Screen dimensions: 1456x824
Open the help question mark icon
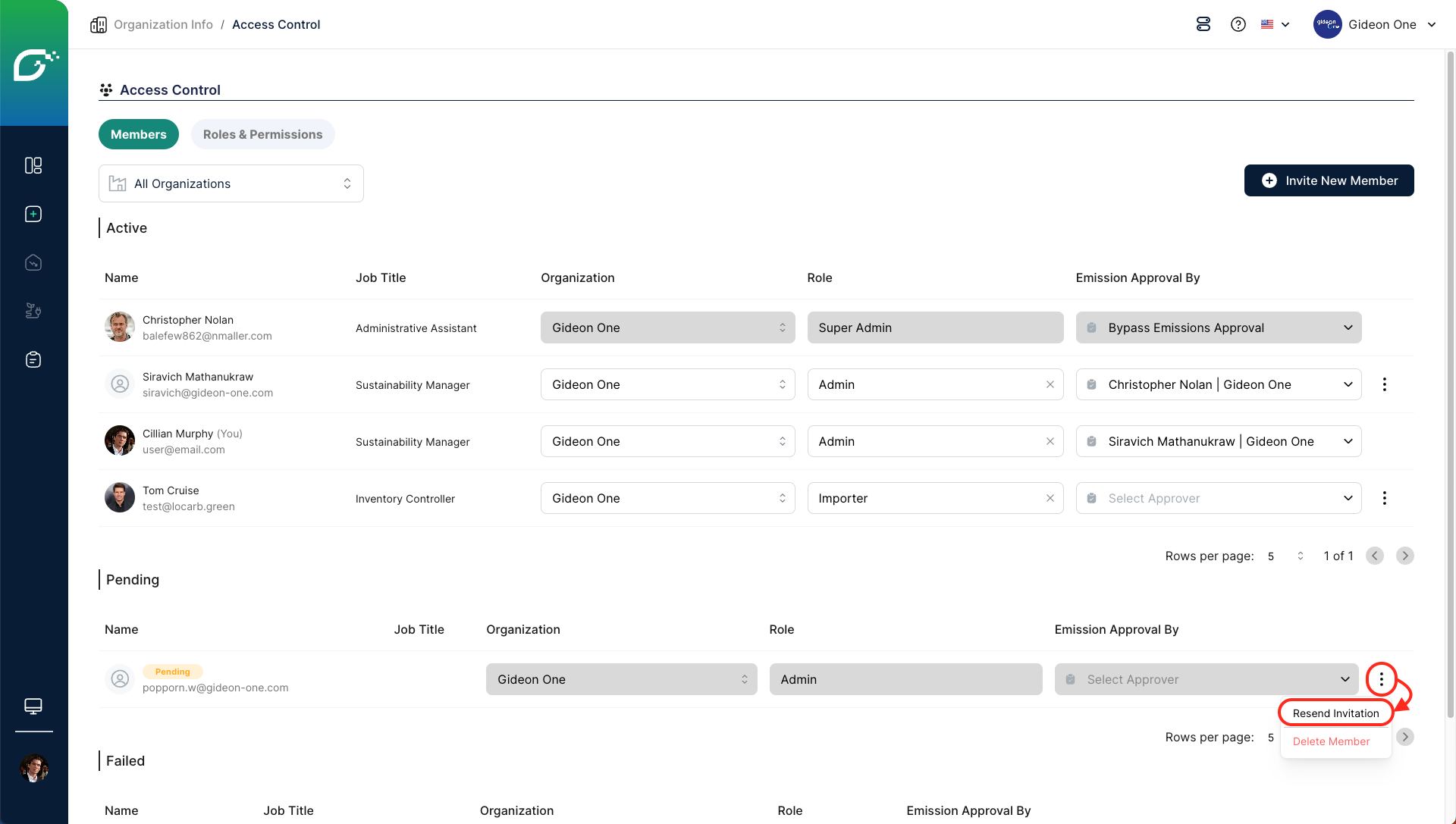(1238, 24)
